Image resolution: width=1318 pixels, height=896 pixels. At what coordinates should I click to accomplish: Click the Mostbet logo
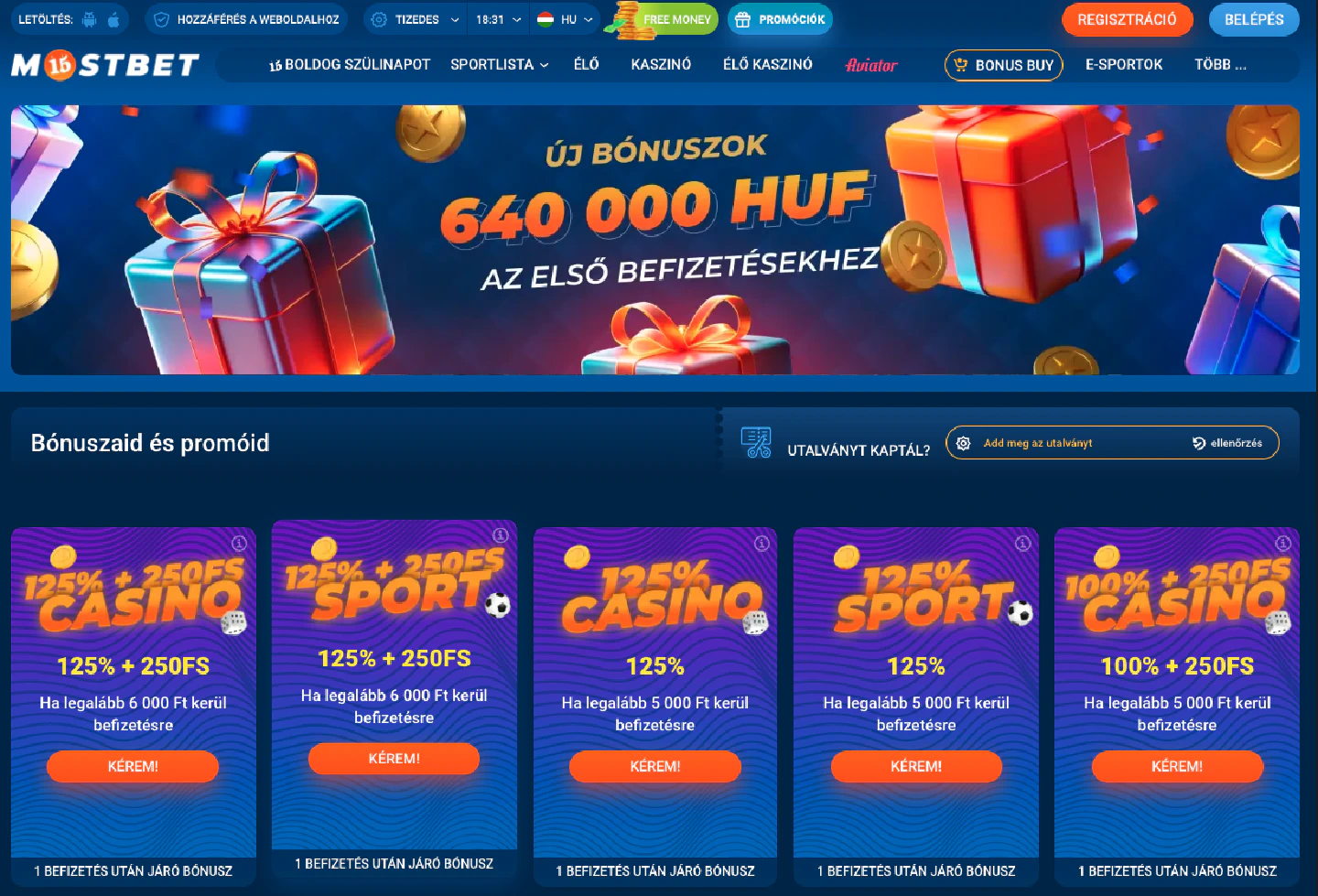point(105,65)
